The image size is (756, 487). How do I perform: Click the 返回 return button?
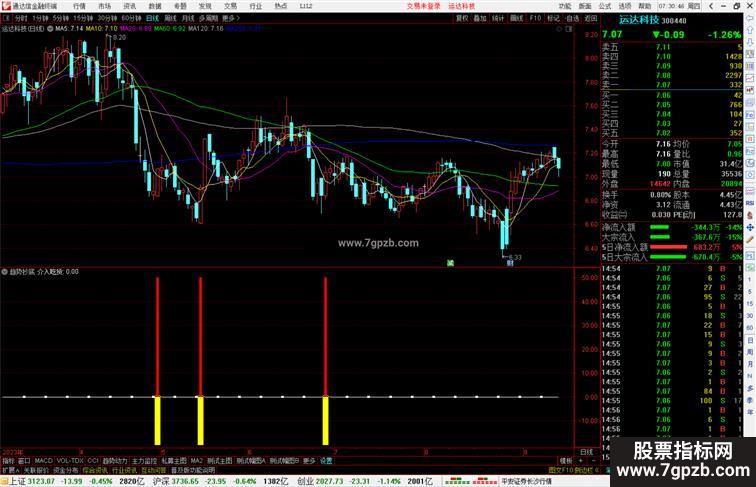point(591,18)
